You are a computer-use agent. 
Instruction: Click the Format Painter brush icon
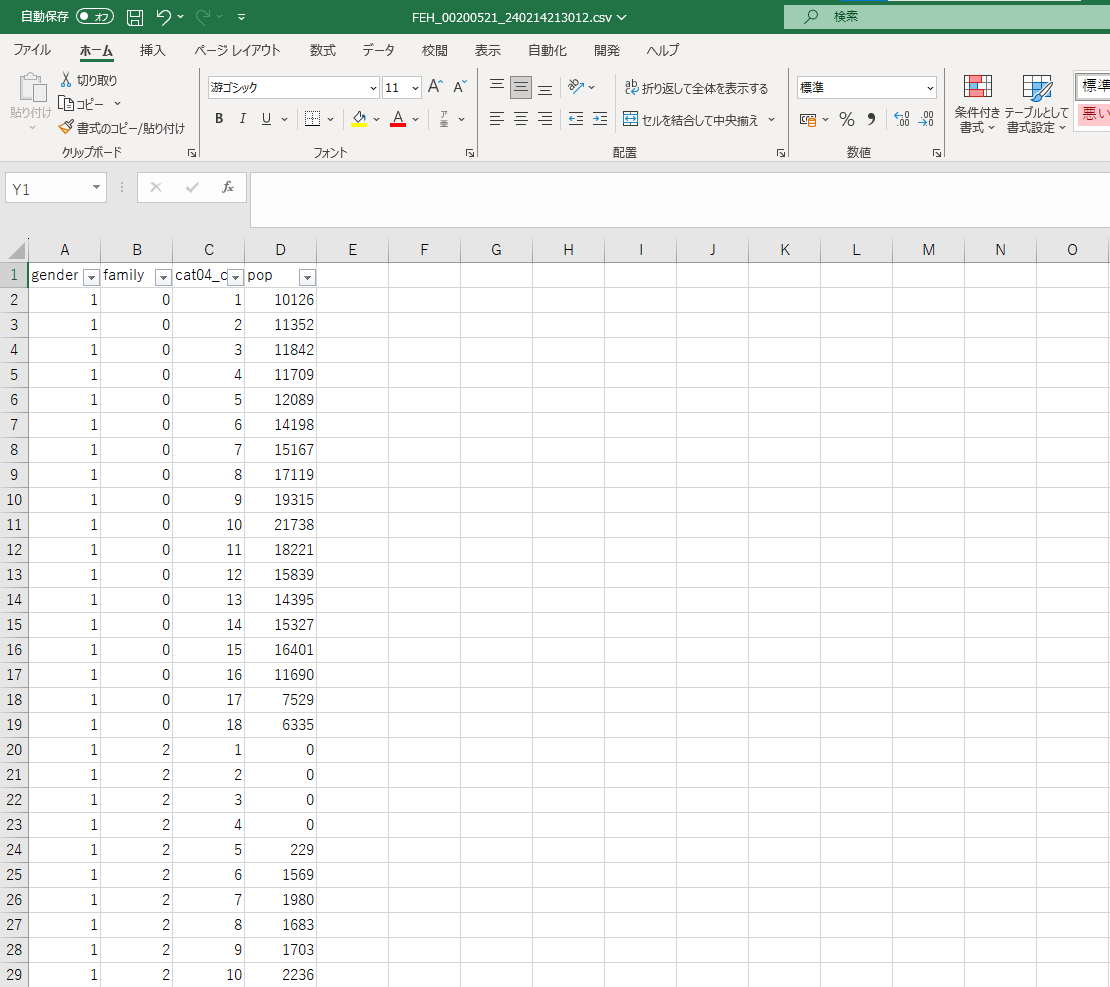(x=66, y=128)
